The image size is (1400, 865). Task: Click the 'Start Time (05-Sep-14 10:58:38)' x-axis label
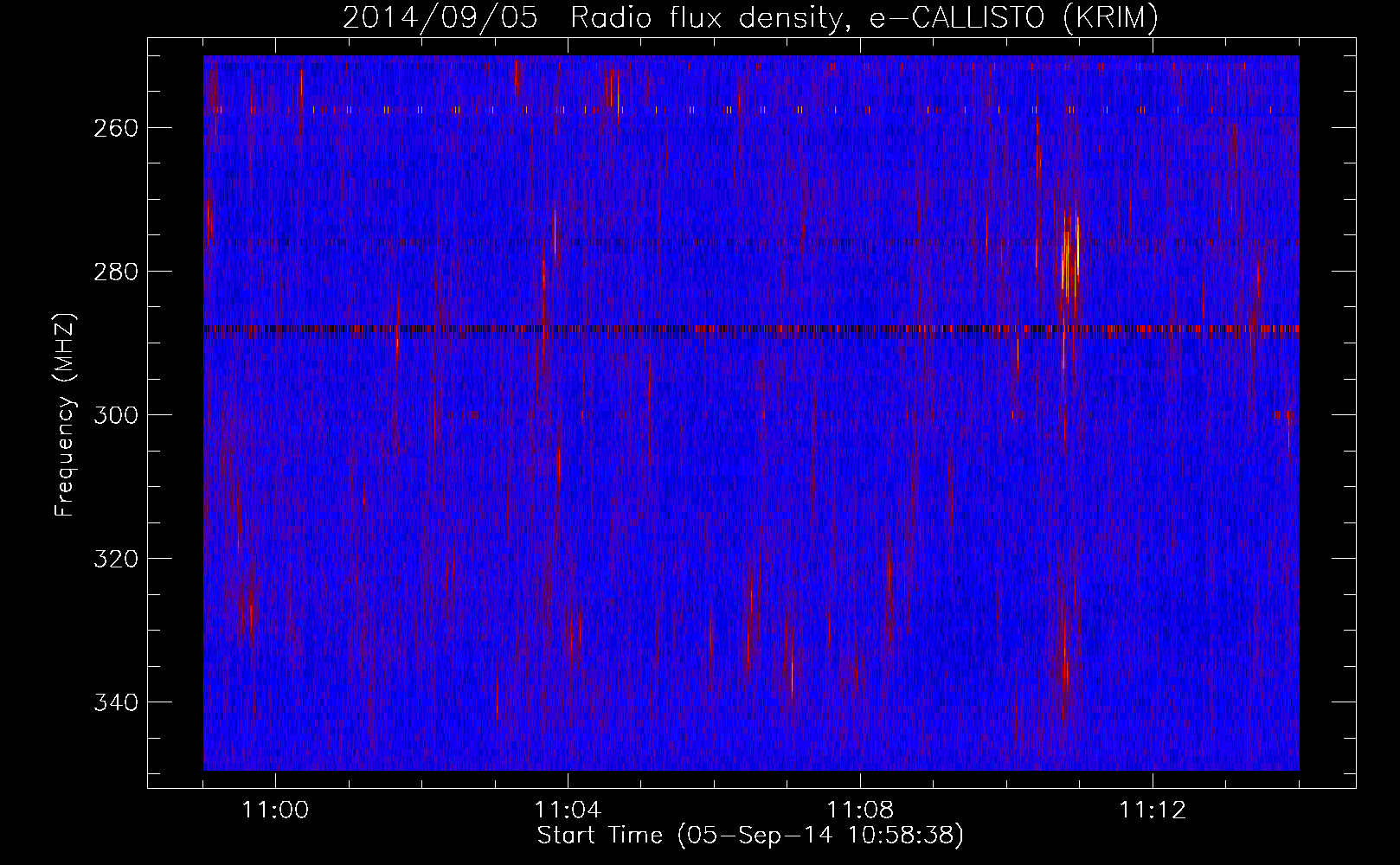point(750,836)
